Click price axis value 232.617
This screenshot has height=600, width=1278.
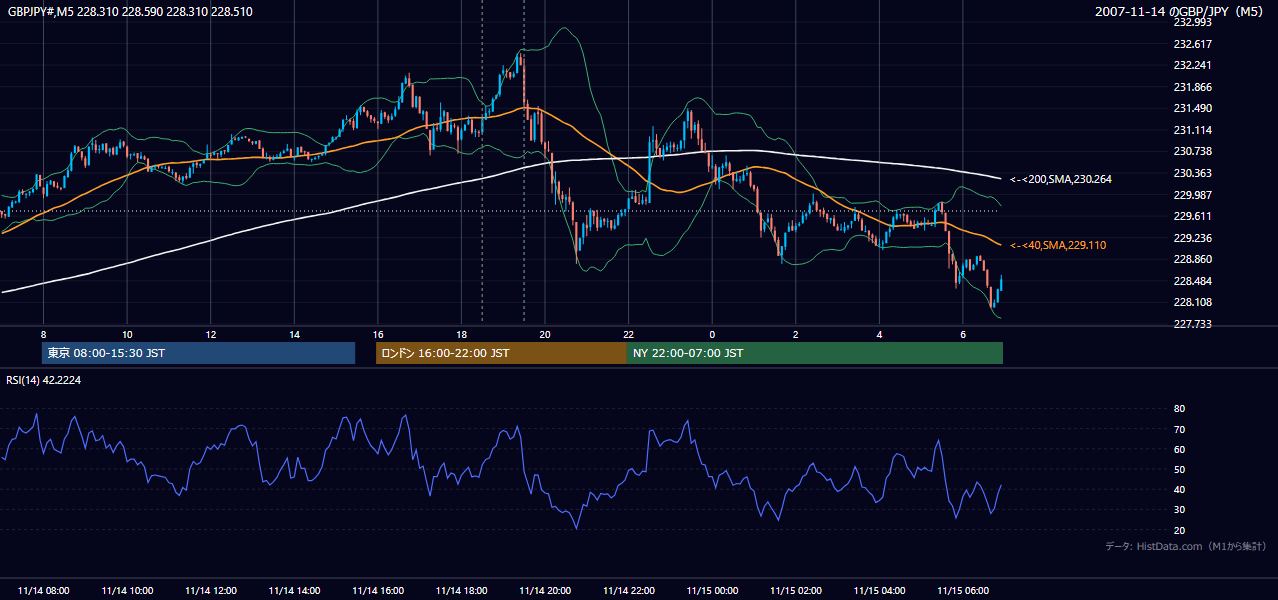point(1193,44)
